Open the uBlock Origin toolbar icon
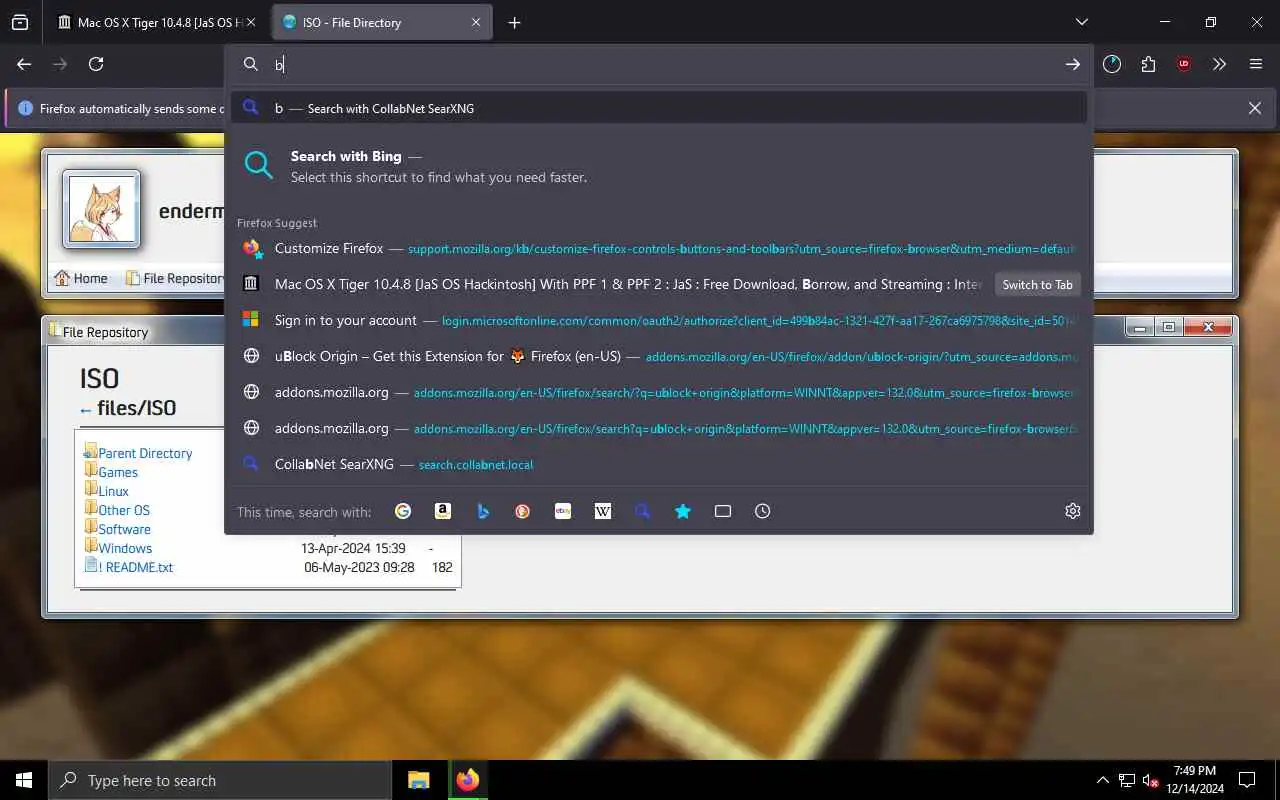The width and height of the screenshot is (1280, 800). [x=1184, y=64]
